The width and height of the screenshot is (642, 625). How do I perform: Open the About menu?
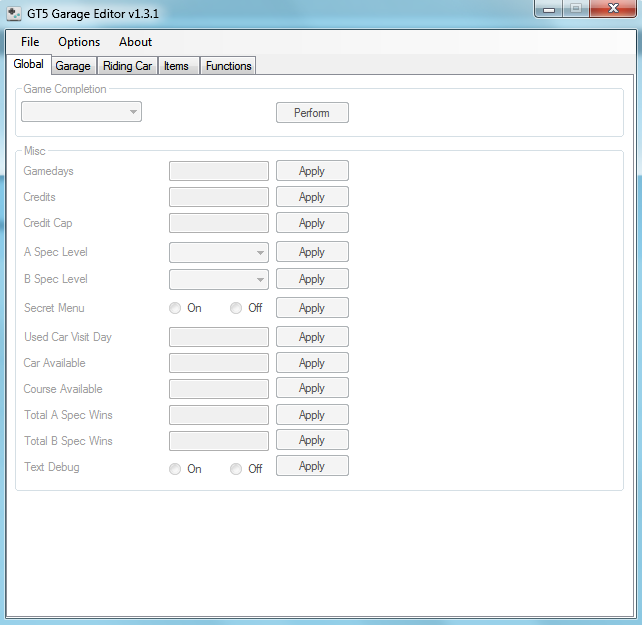click(136, 42)
